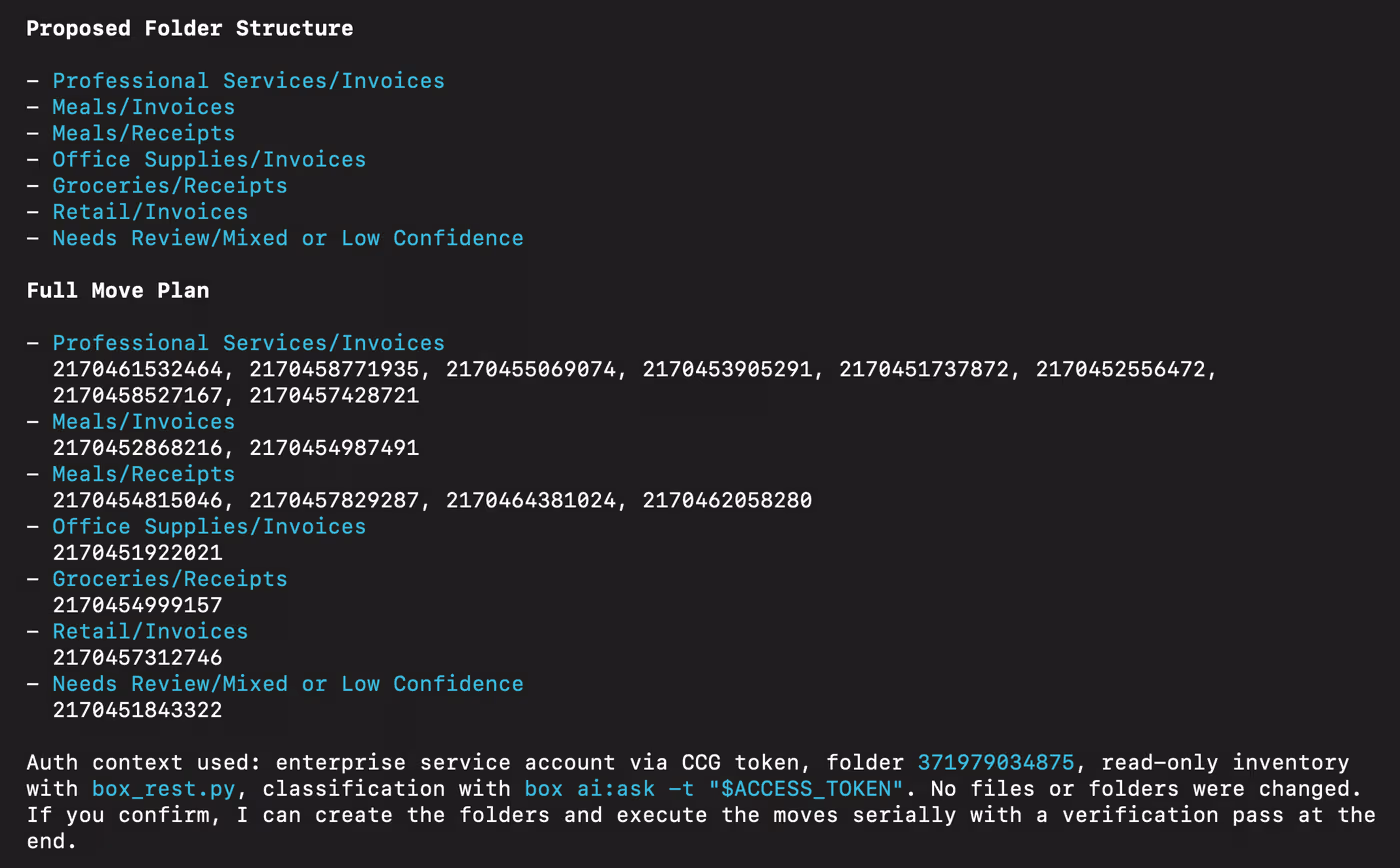This screenshot has height=868, width=1400.
Task: Click folder ID 371979034875 in the auth context
Action: pyautogui.click(x=995, y=762)
